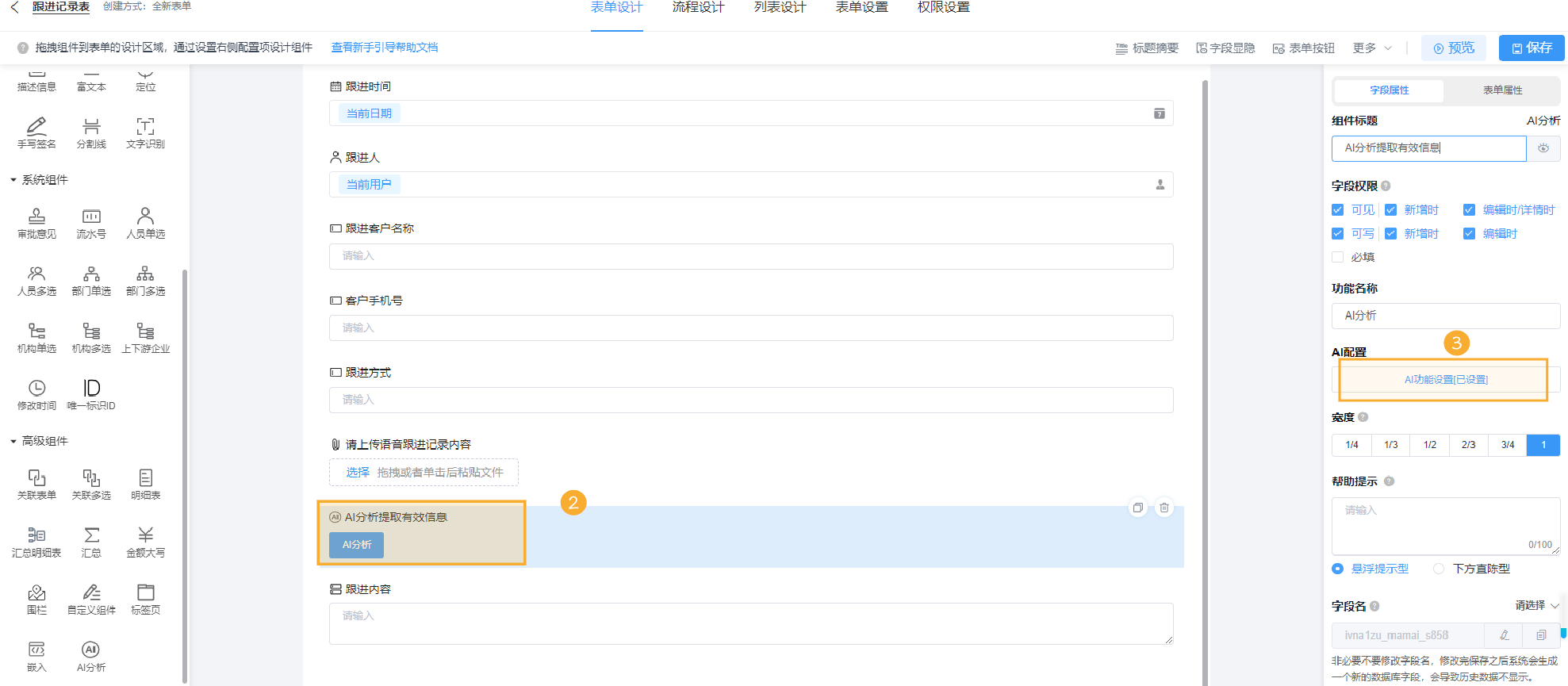Image resolution: width=1568 pixels, height=686 pixels.
Task: Toggle 新增时 checkbox in 可见 row
Action: pos(1390,210)
